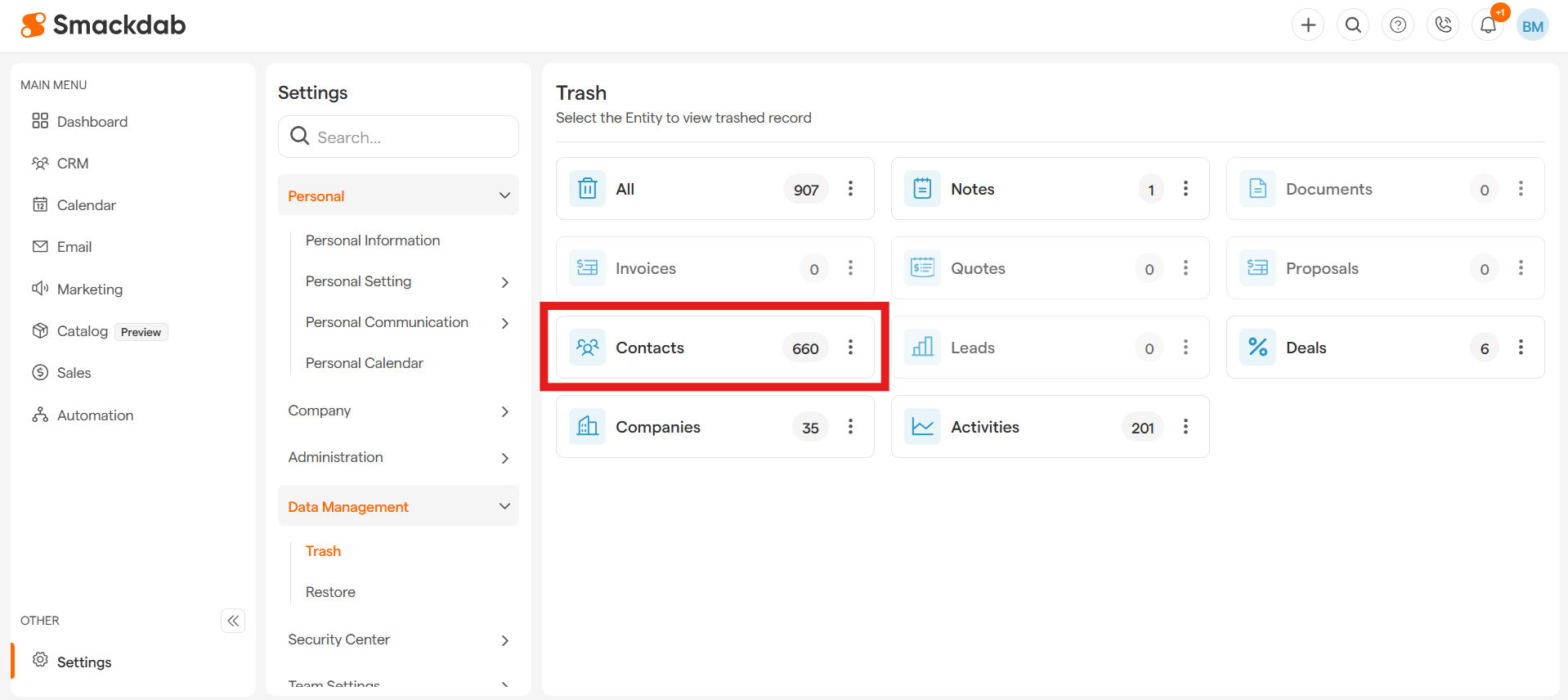Click kebab menu for Deals trash card
This screenshot has width=1568, height=700.
click(x=1521, y=348)
